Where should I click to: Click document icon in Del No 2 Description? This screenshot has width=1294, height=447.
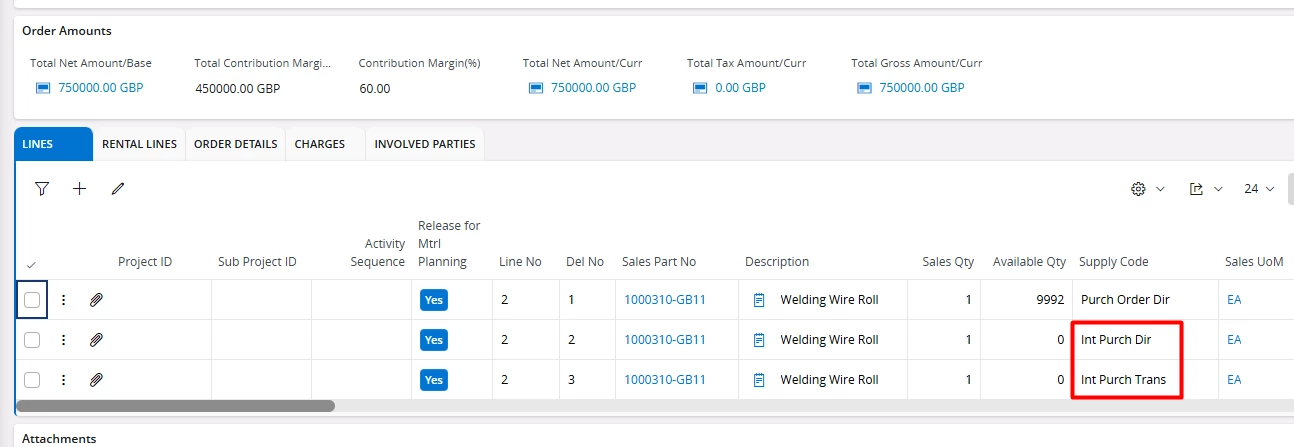[759, 340]
